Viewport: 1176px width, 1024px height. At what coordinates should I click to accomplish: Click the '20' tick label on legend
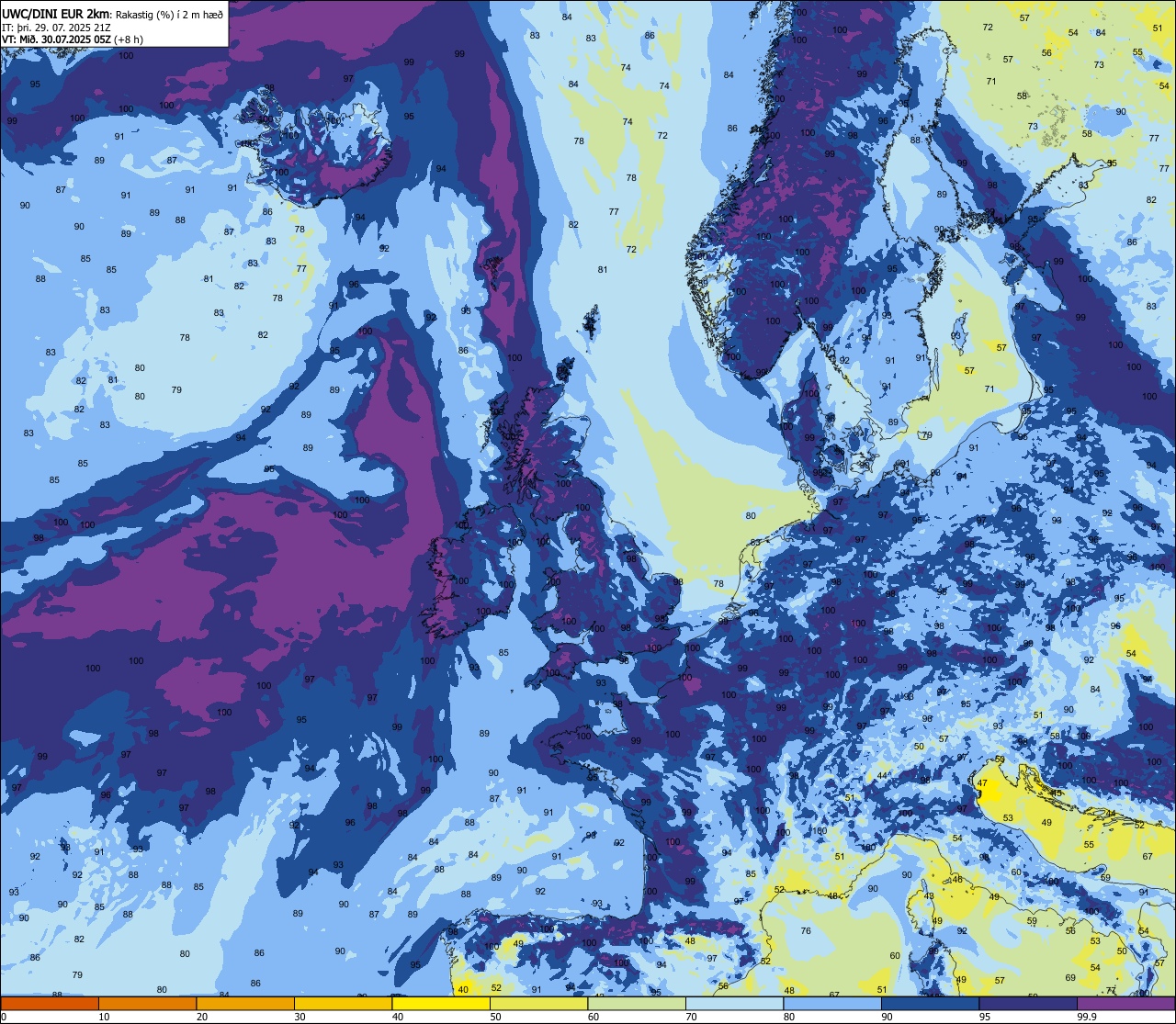(x=202, y=1017)
